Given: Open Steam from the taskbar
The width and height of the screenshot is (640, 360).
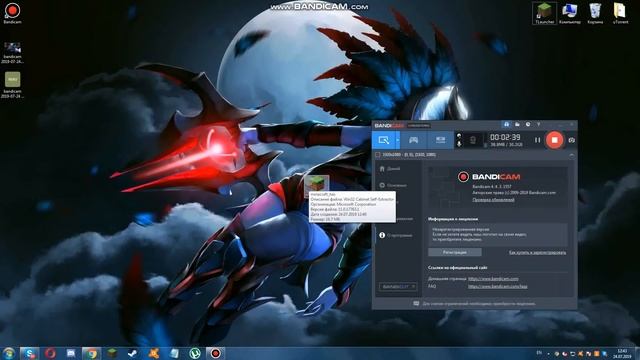Looking at the screenshot, I should pyautogui.click(x=133, y=353).
